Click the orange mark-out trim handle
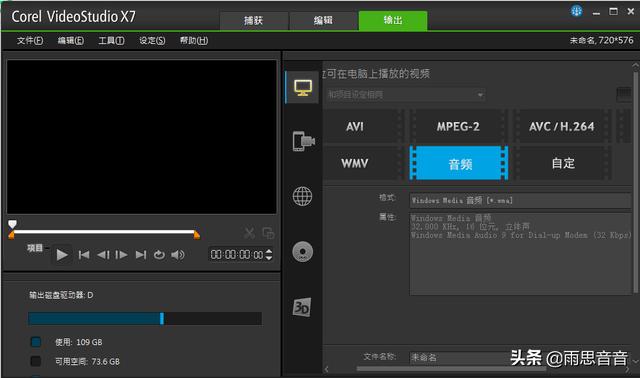640x378 pixels. coord(197,235)
